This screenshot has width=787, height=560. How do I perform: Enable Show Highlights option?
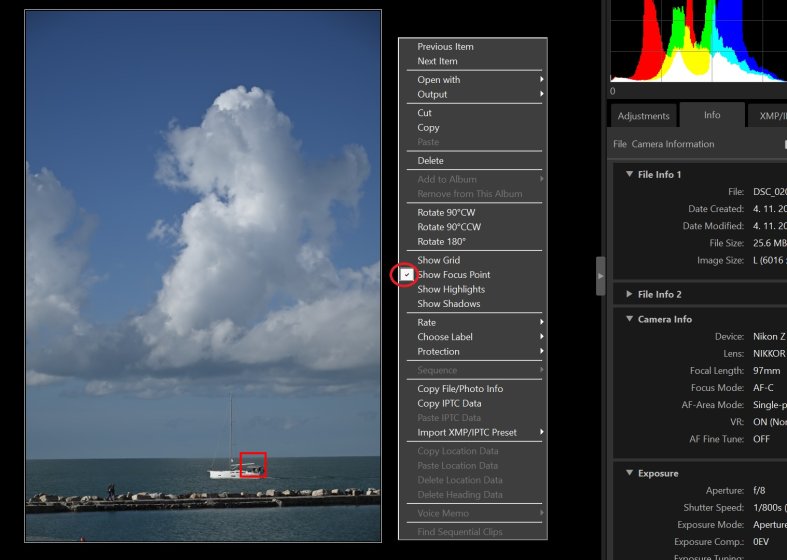(473, 289)
